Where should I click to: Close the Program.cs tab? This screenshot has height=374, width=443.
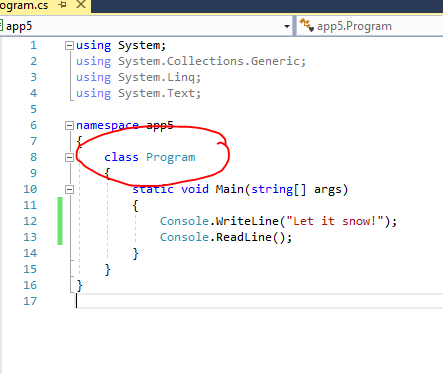click(81, 5)
